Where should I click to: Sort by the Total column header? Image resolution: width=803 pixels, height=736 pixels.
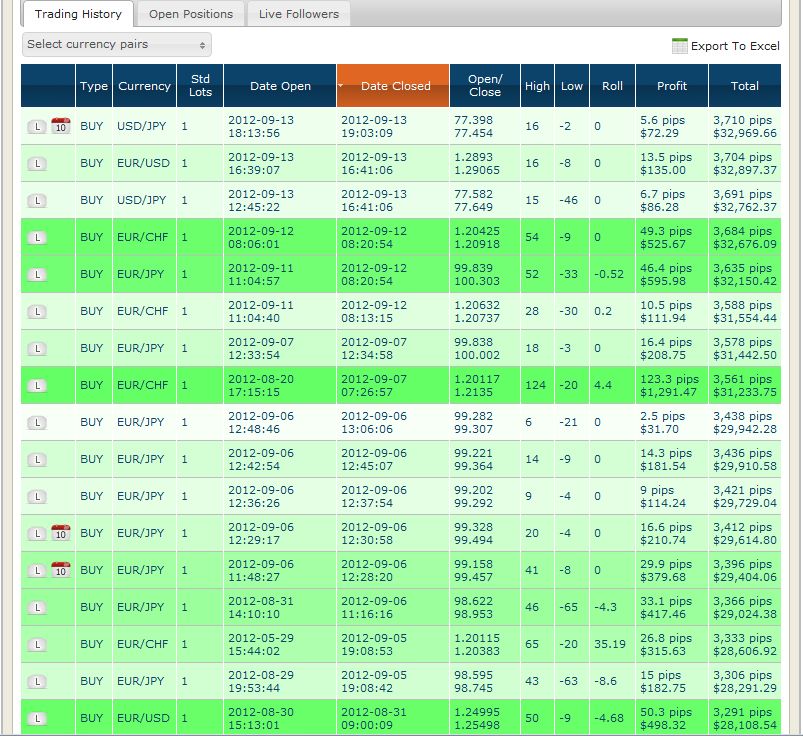click(745, 86)
